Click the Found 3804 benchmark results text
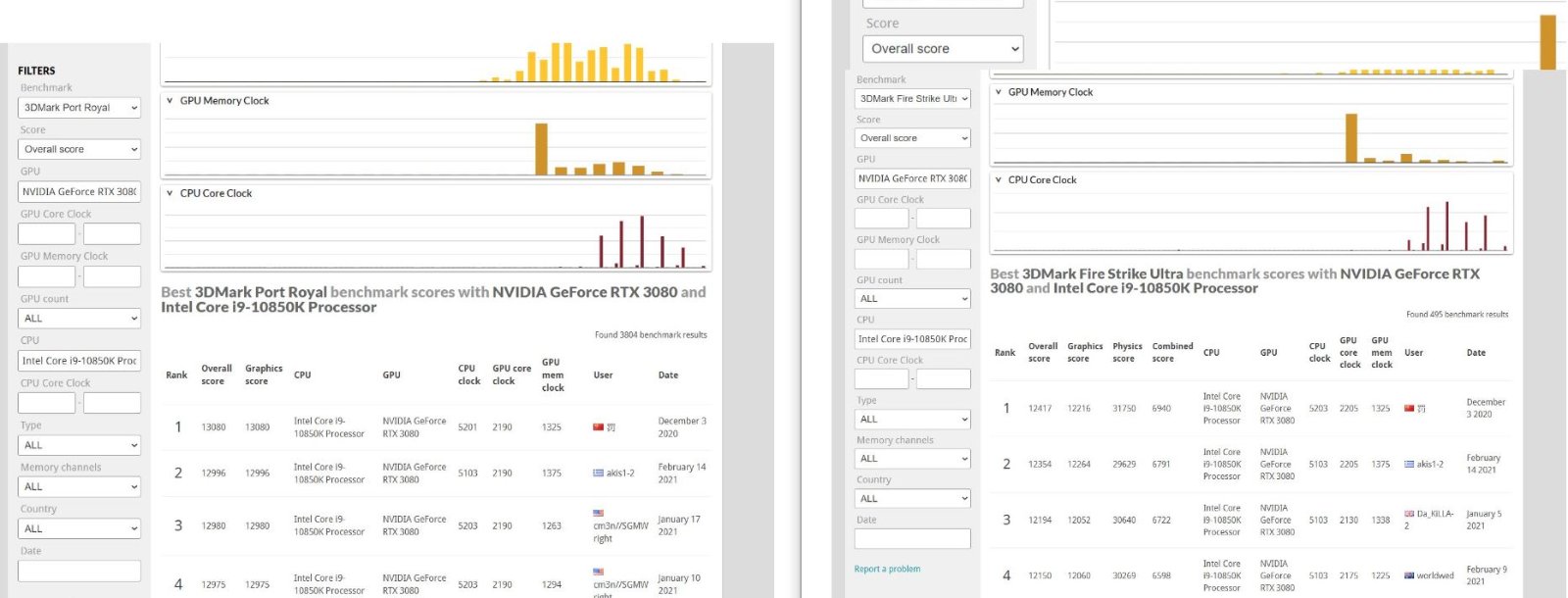 tap(651, 334)
